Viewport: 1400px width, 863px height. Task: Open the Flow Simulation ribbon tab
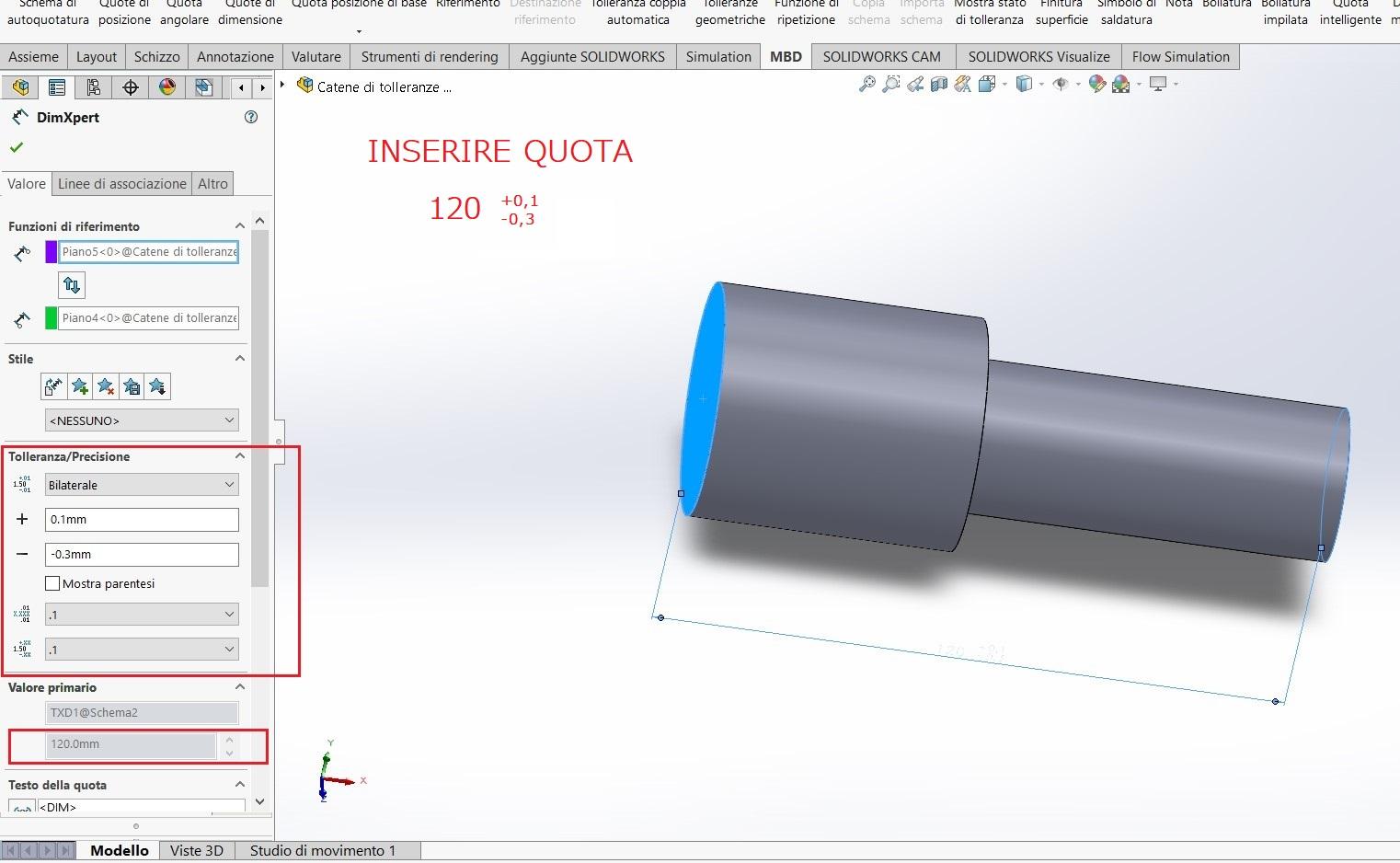click(x=1180, y=57)
